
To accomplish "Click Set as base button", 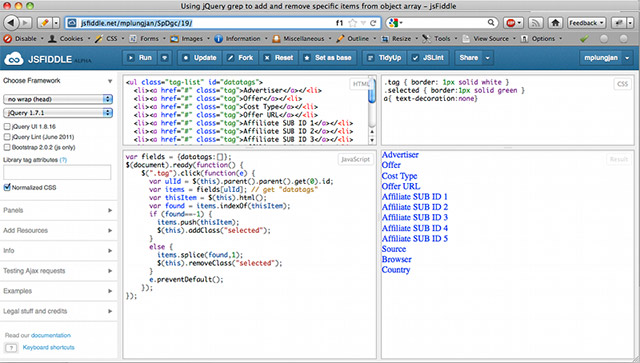I will pos(328,58).
